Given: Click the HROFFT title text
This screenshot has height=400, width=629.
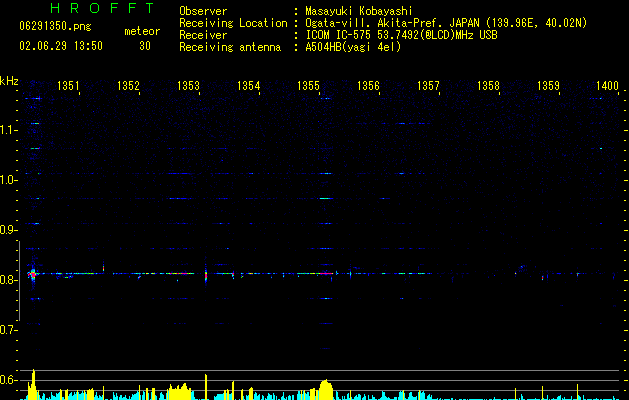Looking at the screenshot, I should (103, 8).
